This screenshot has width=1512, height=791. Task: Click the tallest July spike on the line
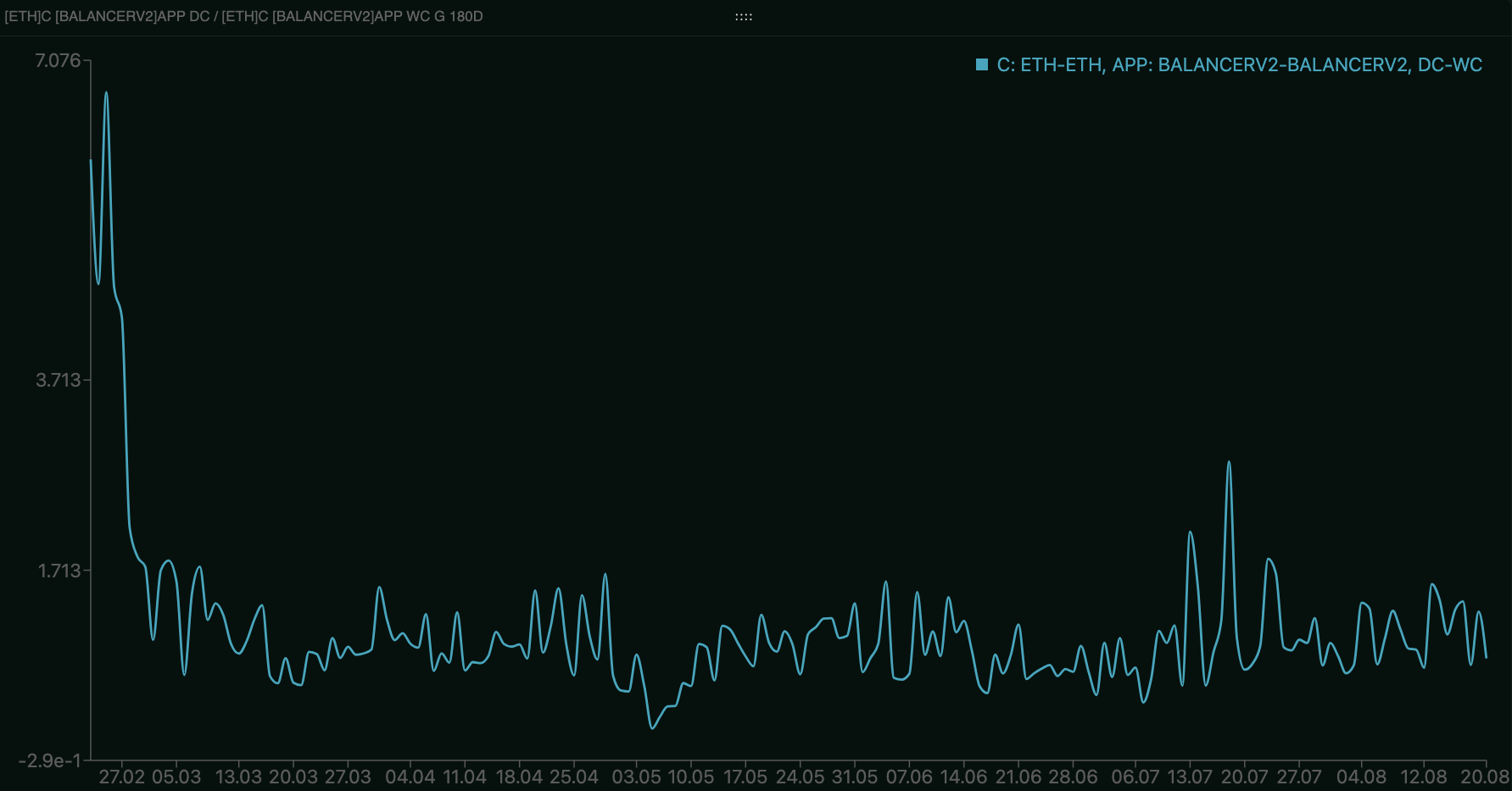[1229, 462]
